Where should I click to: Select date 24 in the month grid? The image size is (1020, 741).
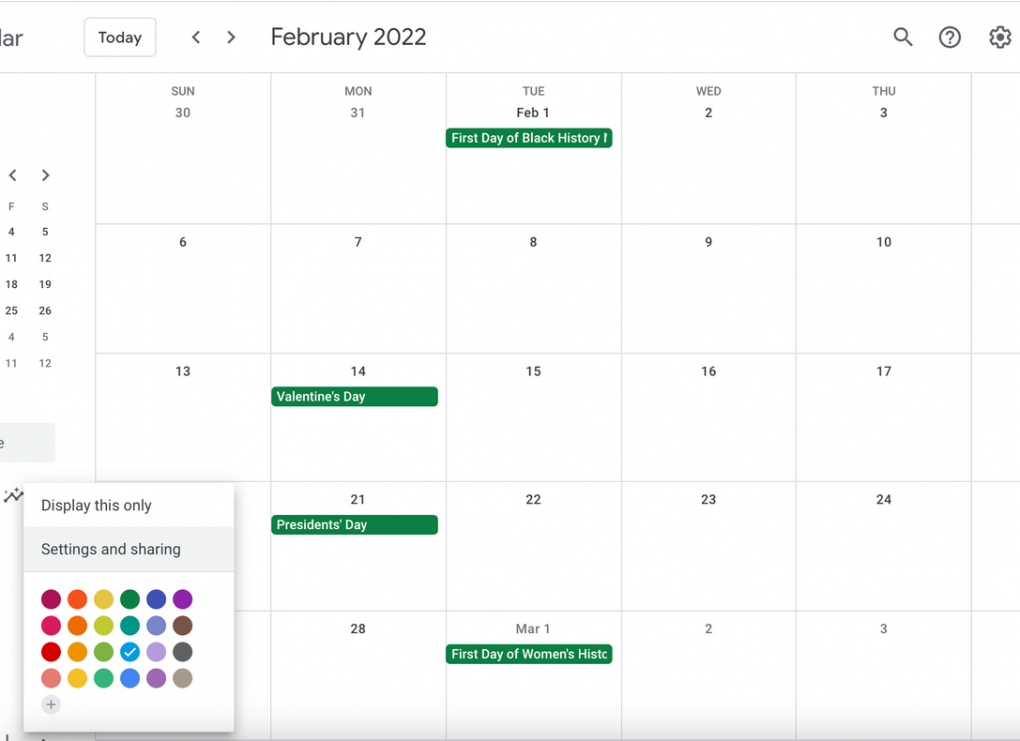[883, 499]
